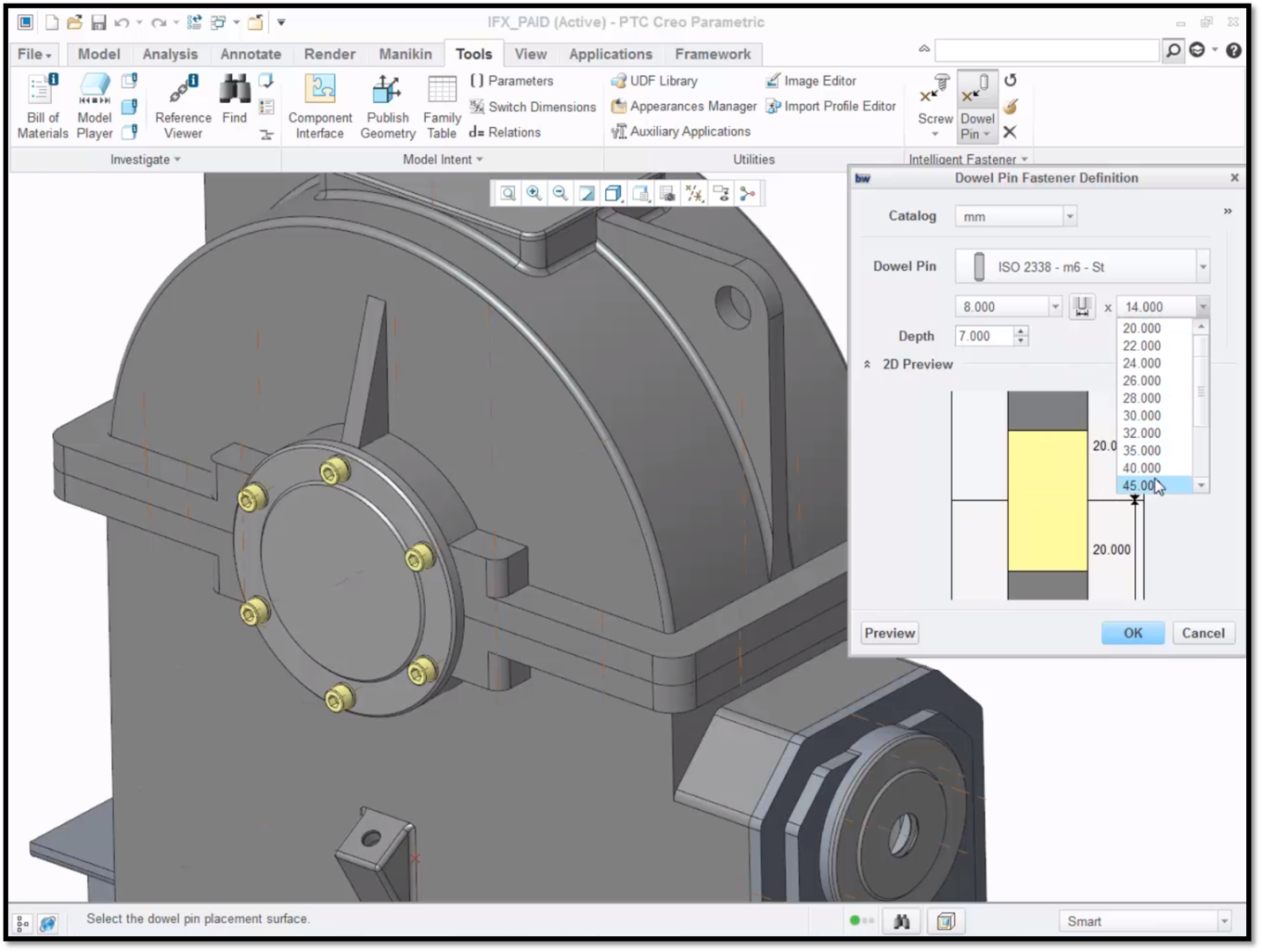This screenshot has width=1262, height=952.
Task: Click Reassemble fastener arrow icon
Action: tap(1011, 80)
